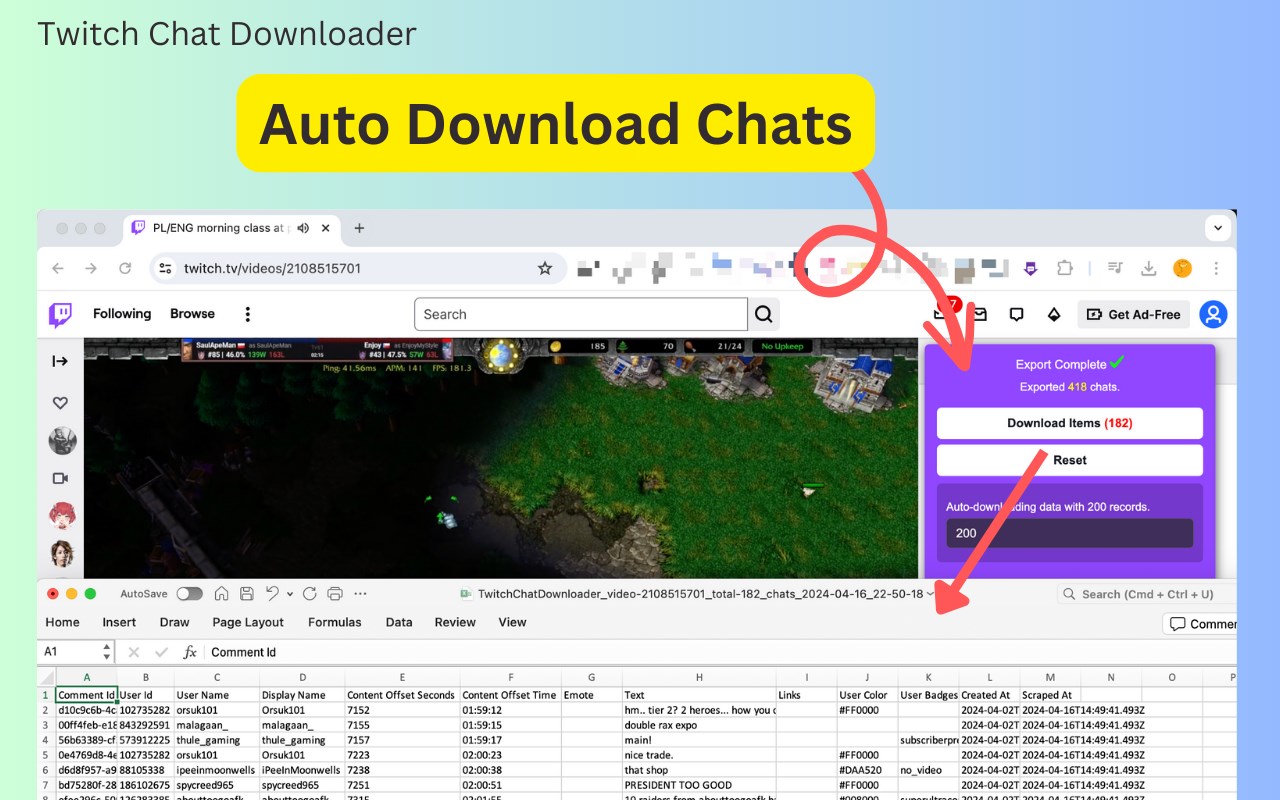Image resolution: width=1280 pixels, height=800 pixels.
Task: Click the Twitch bits diamond icon
Action: (x=1053, y=314)
